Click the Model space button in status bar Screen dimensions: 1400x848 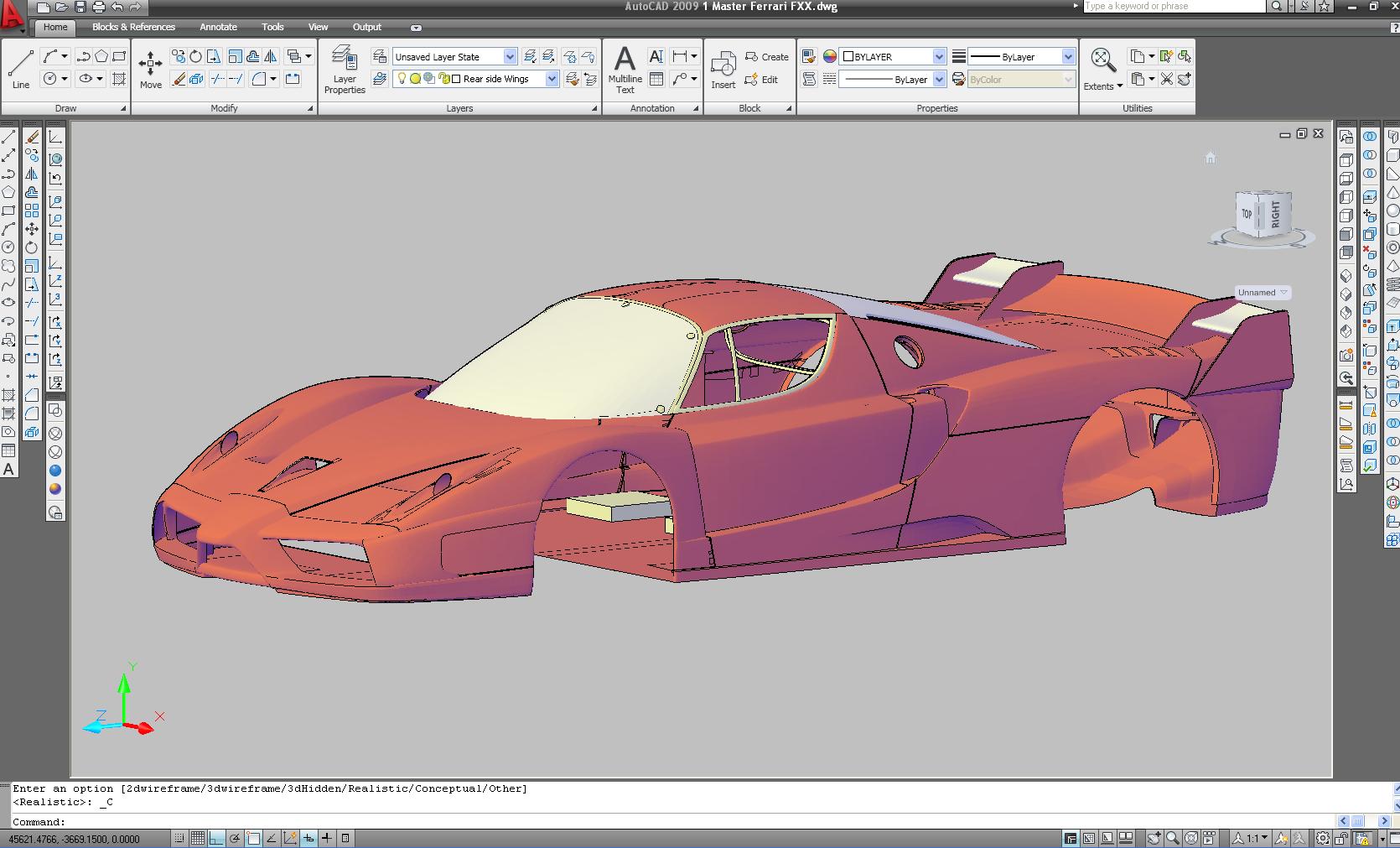(1071, 838)
